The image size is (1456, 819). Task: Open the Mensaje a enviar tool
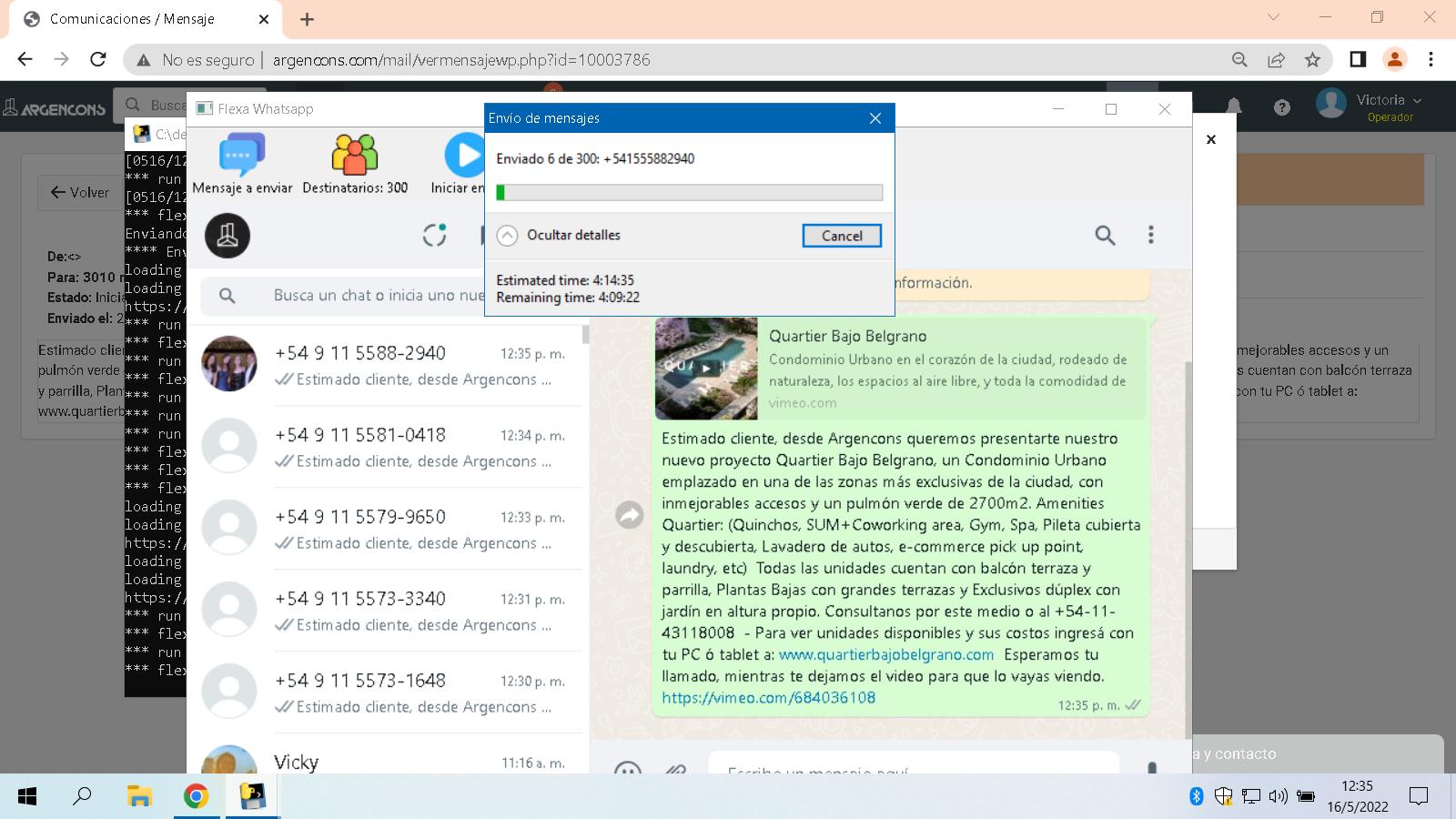[x=242, y=164]
